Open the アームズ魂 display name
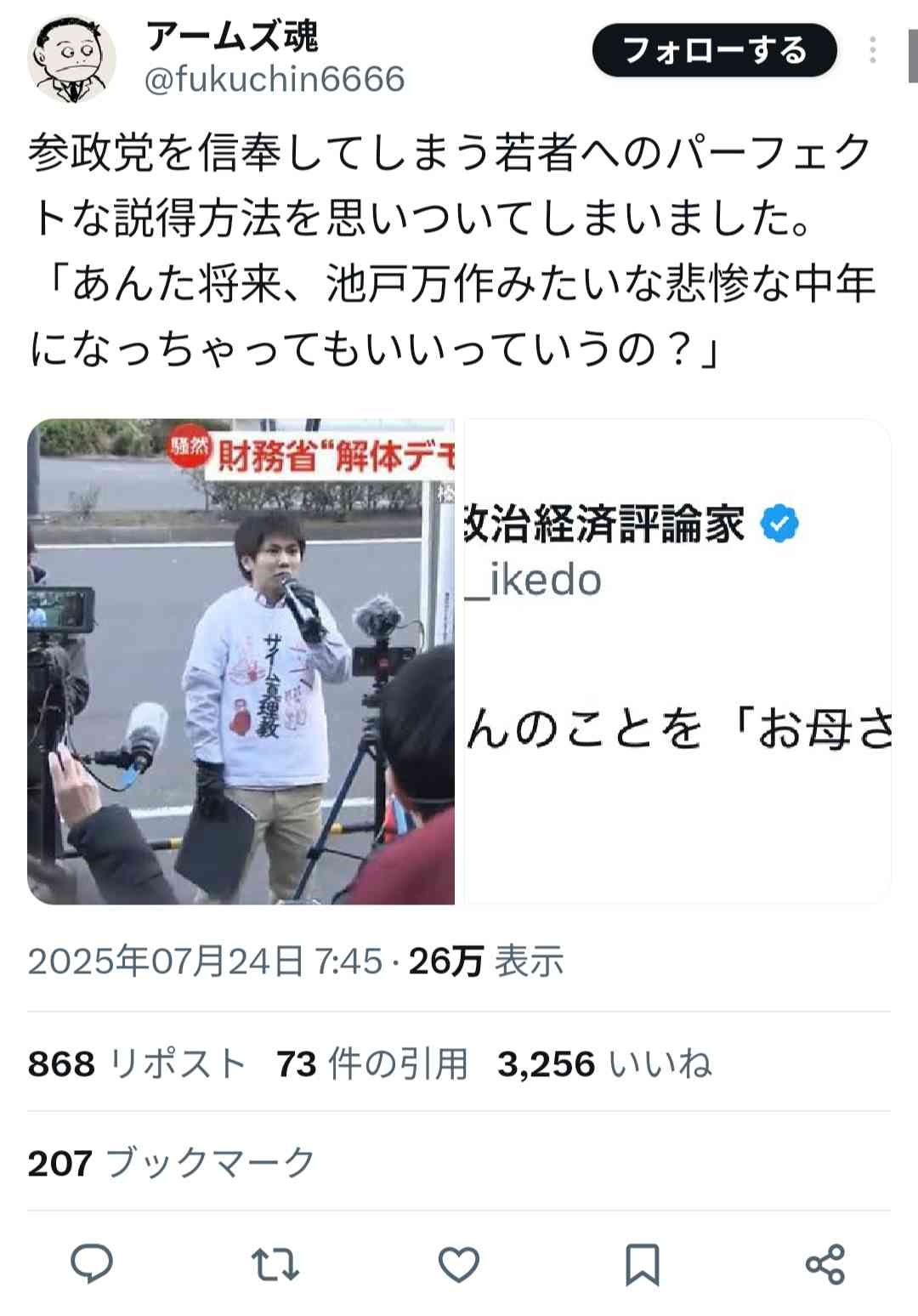 (x=231, y=36)
